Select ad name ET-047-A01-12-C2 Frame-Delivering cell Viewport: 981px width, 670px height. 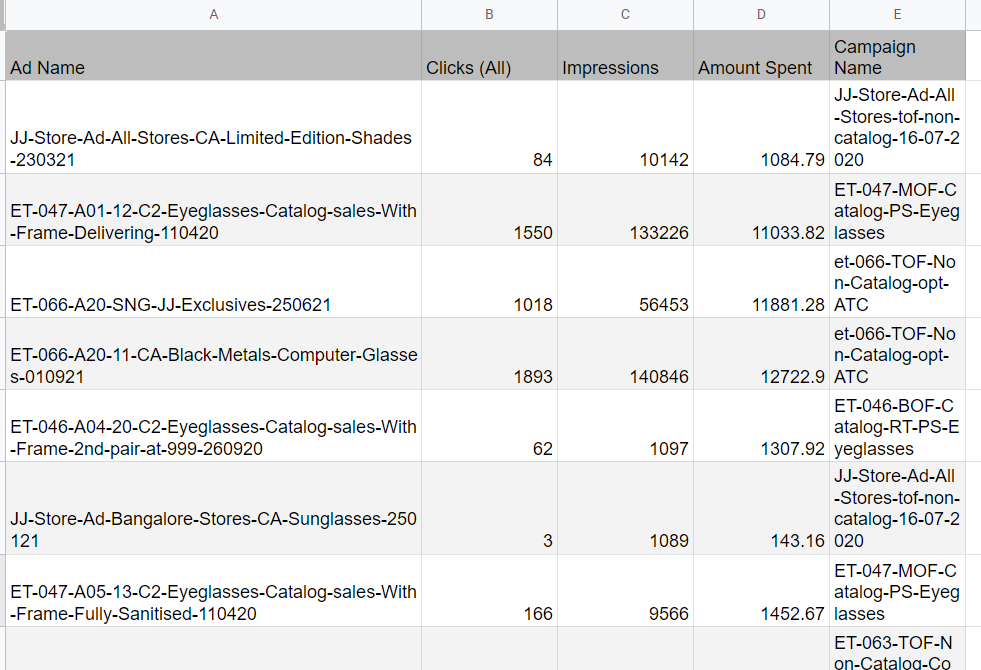(213, 210)
